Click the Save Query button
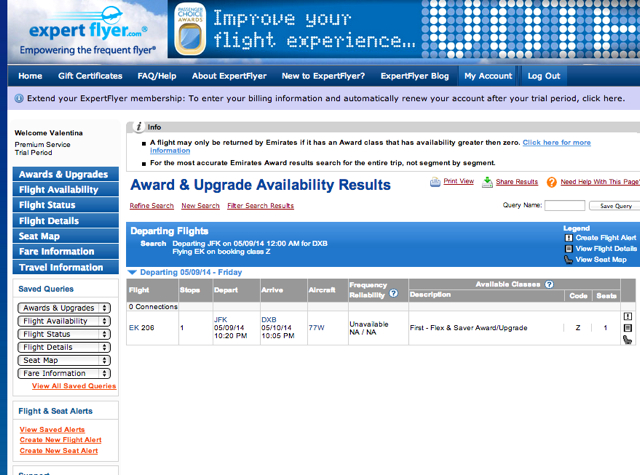Screen dimensions: 640x475 [x=616, y=206]
